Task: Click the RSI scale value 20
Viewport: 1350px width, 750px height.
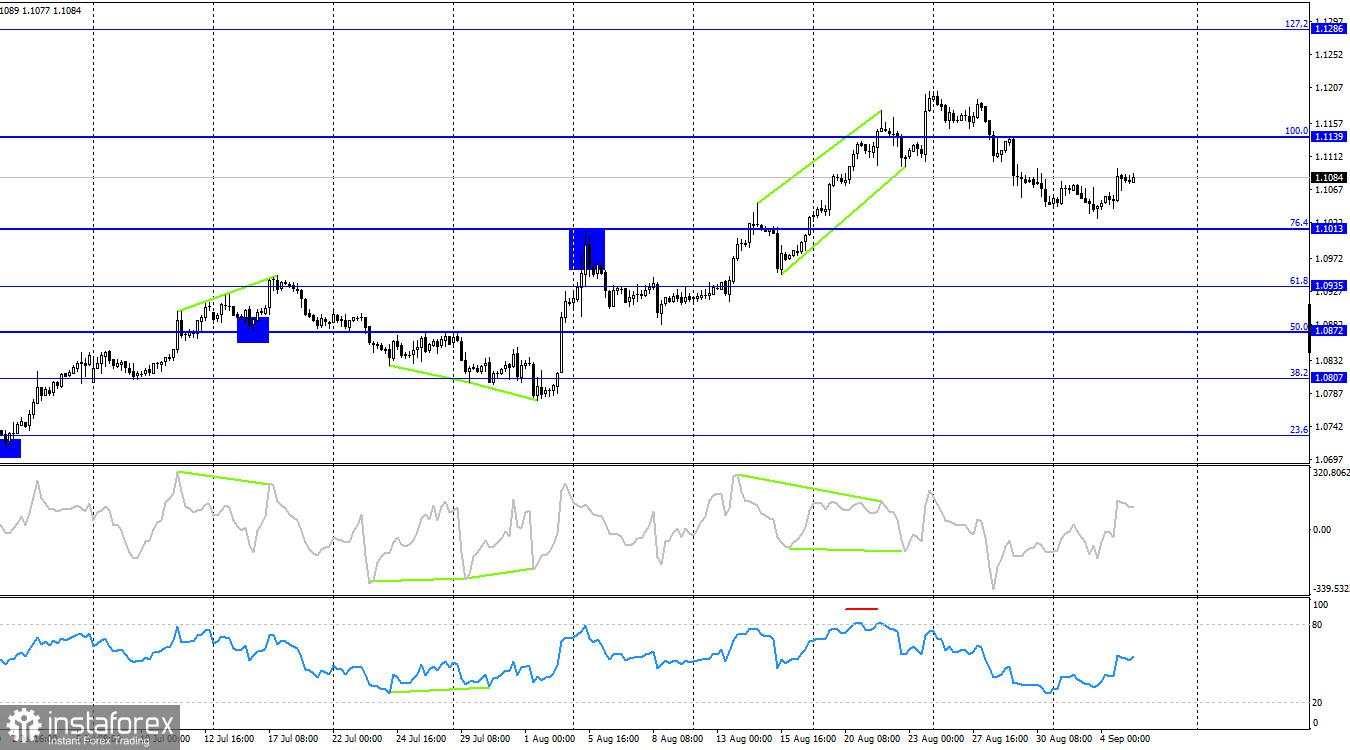Action: tap(1318, 702)
